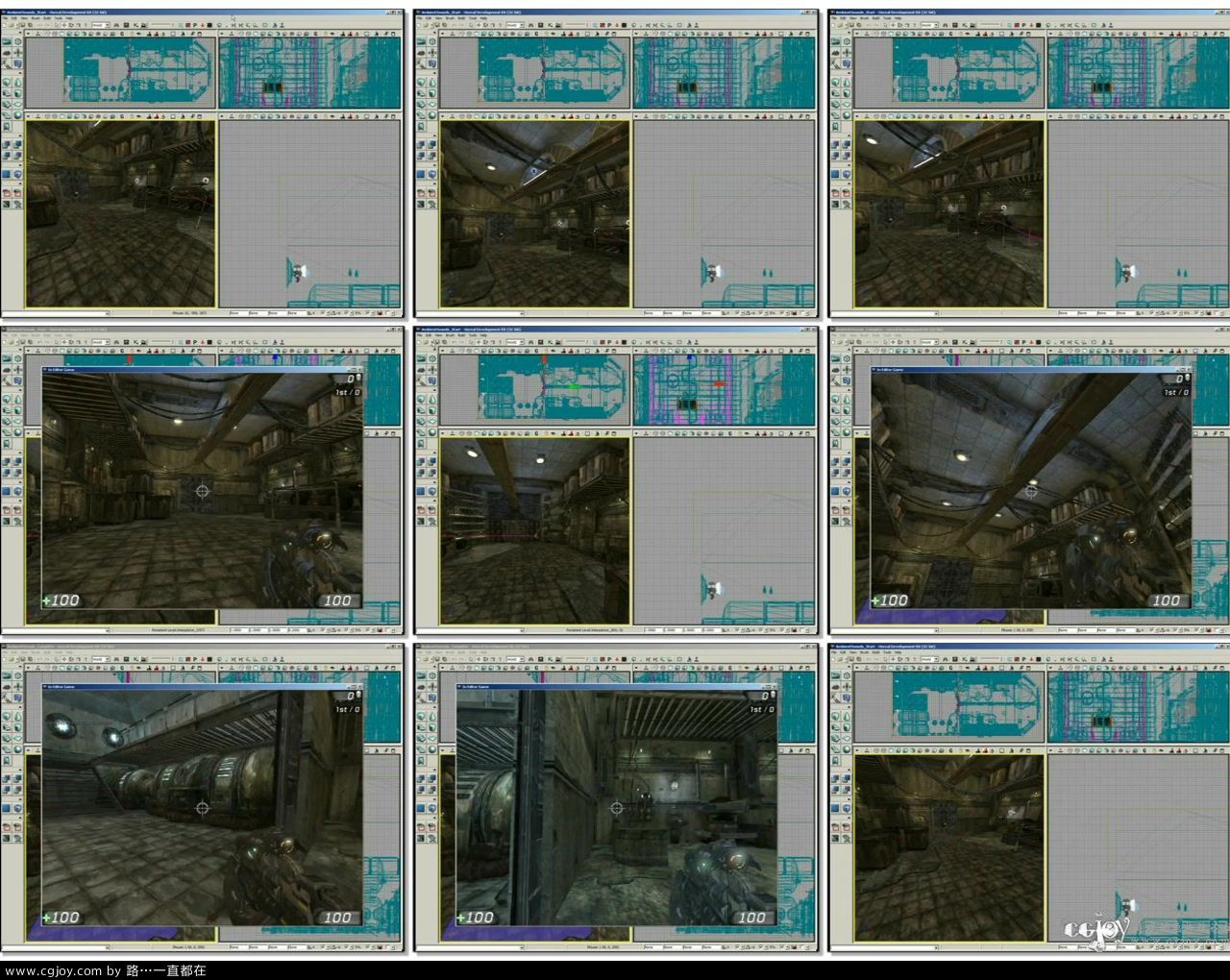Click Save icon in center screenshot toolbar
The width and height of the screenshot is (1230, 980).
click(437, 342)
